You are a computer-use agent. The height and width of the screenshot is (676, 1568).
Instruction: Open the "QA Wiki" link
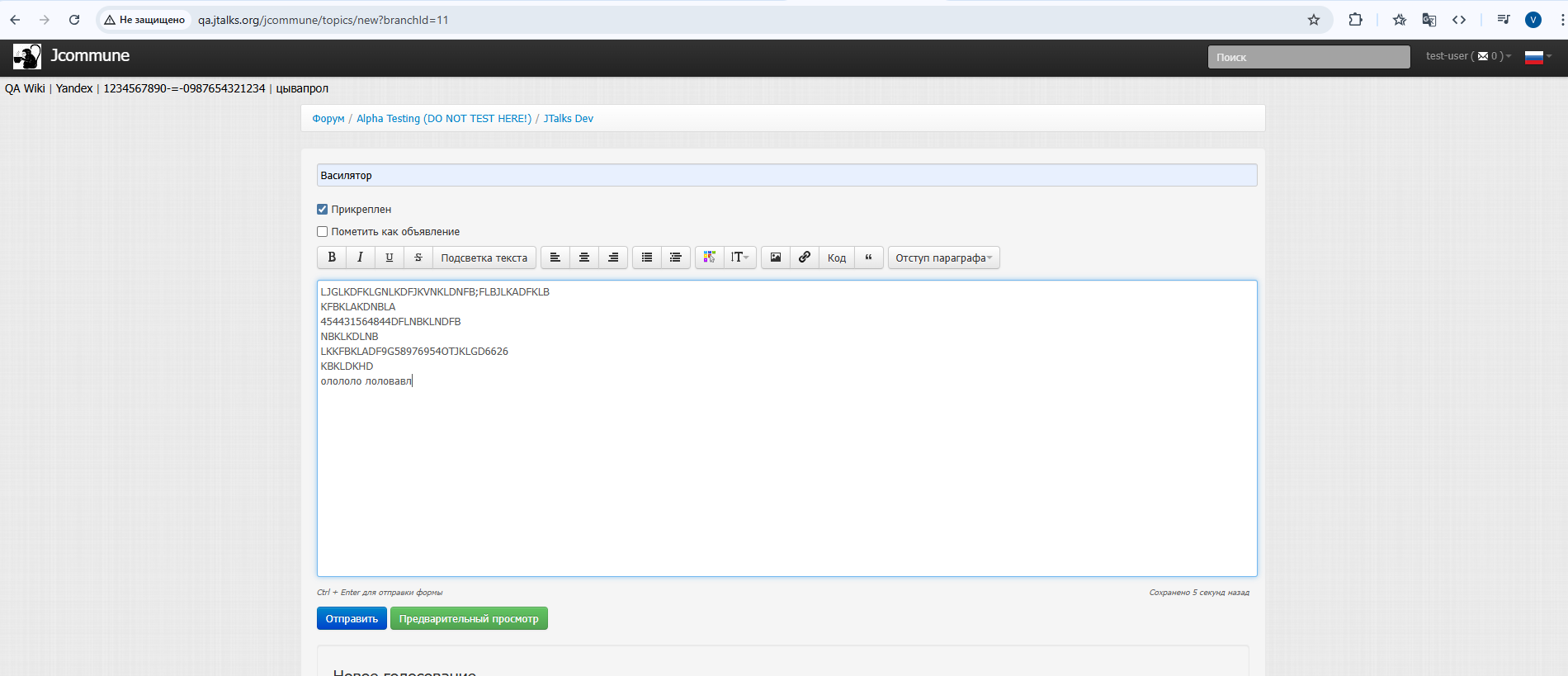point(25,88)
